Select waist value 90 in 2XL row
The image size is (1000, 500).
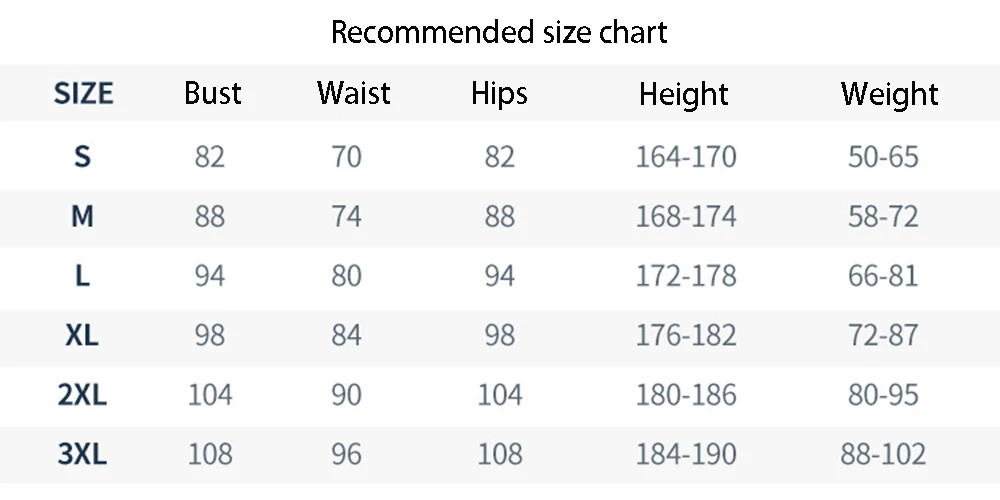point(346,395)
